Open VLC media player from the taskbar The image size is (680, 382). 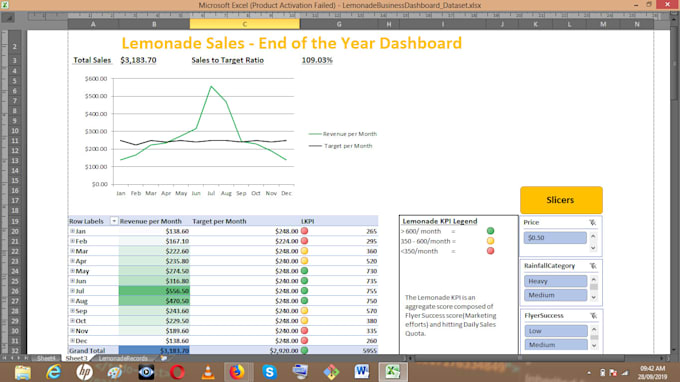pyautogui.click(x=208, y=372)
